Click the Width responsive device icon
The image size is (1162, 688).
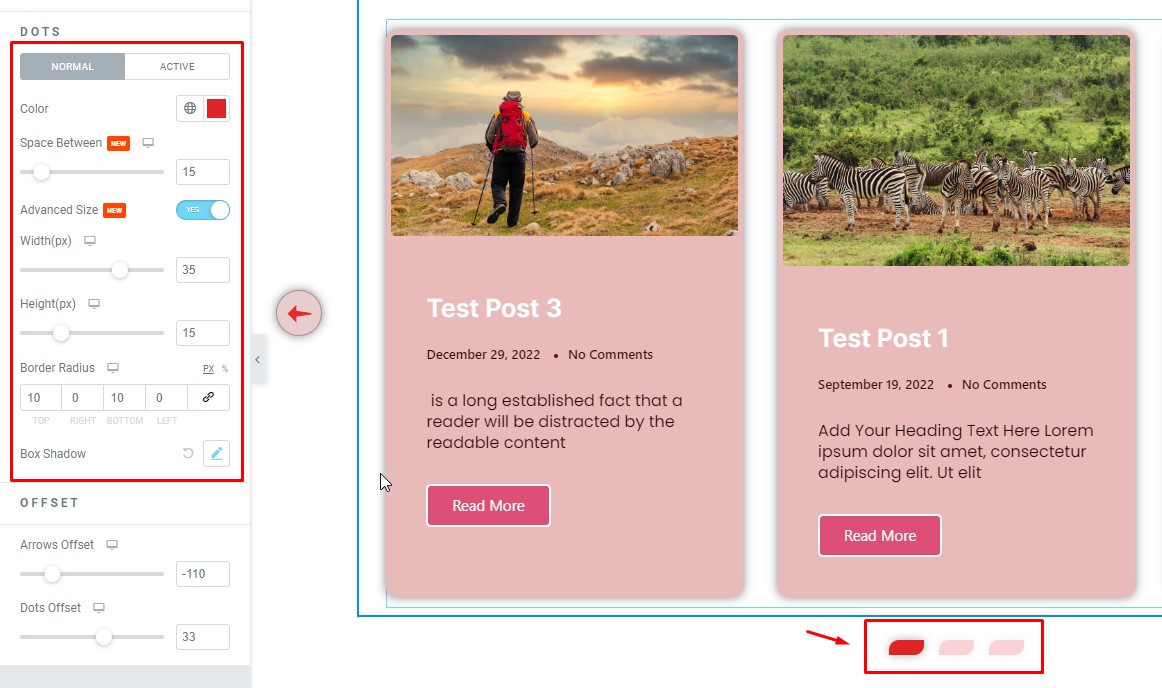[90, 241]
